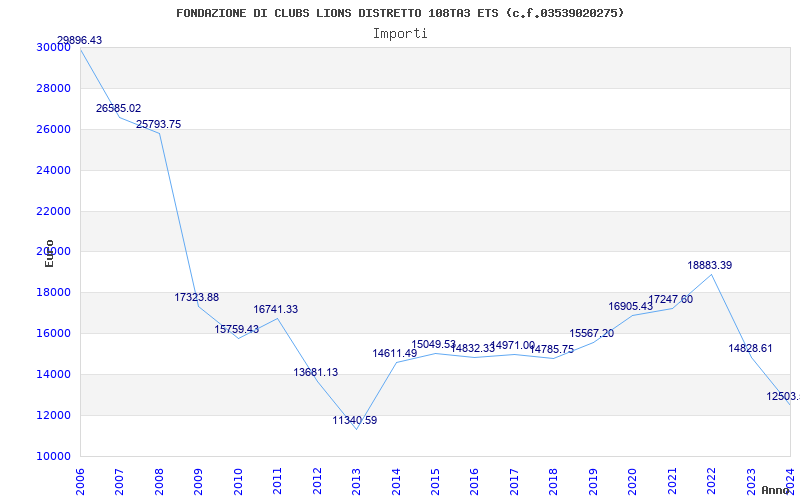This screenshot has height=500, width=800.
Task: Click the y-axis value 26000
Action: (53, 129)
